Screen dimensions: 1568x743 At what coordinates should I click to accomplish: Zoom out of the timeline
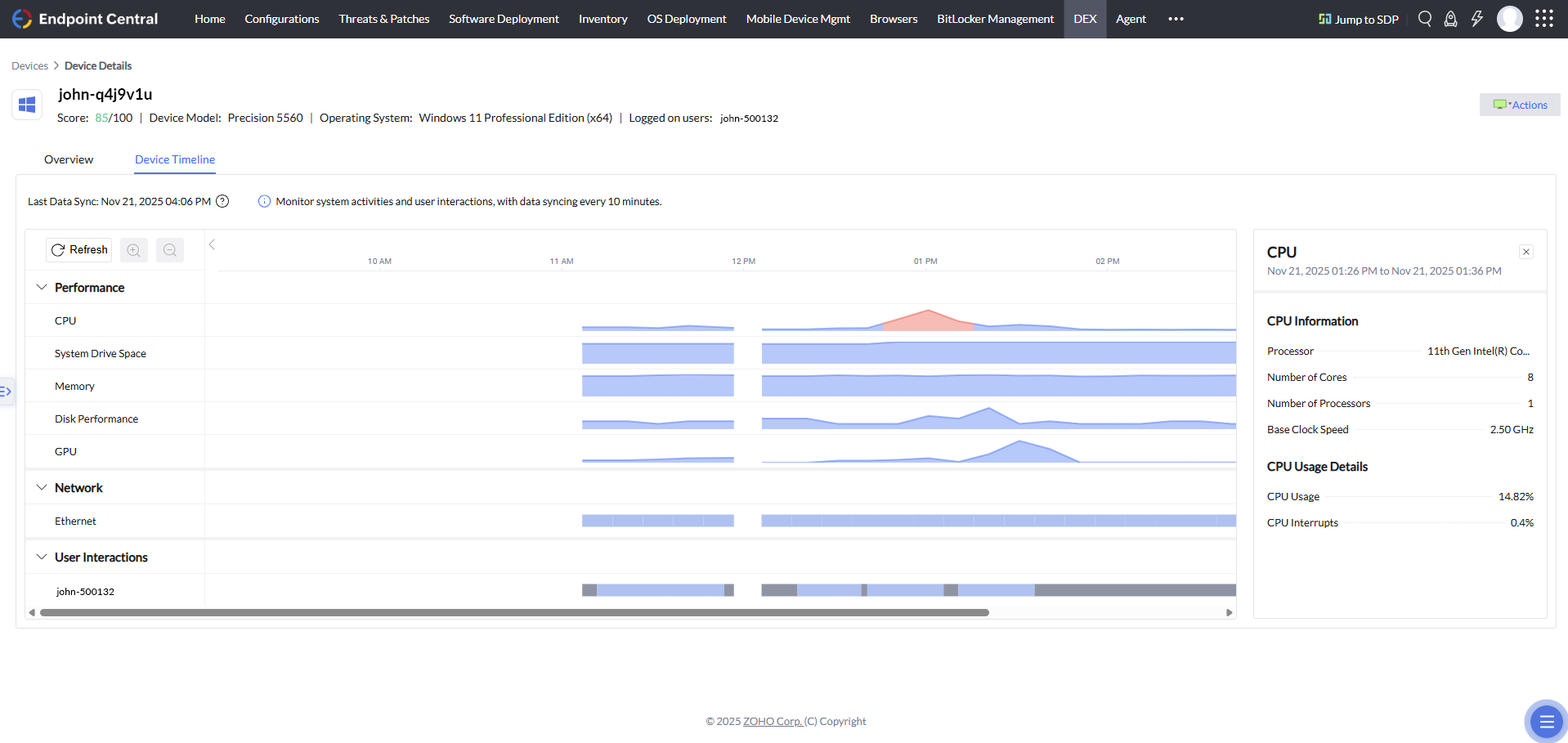(x=169, y=249)
